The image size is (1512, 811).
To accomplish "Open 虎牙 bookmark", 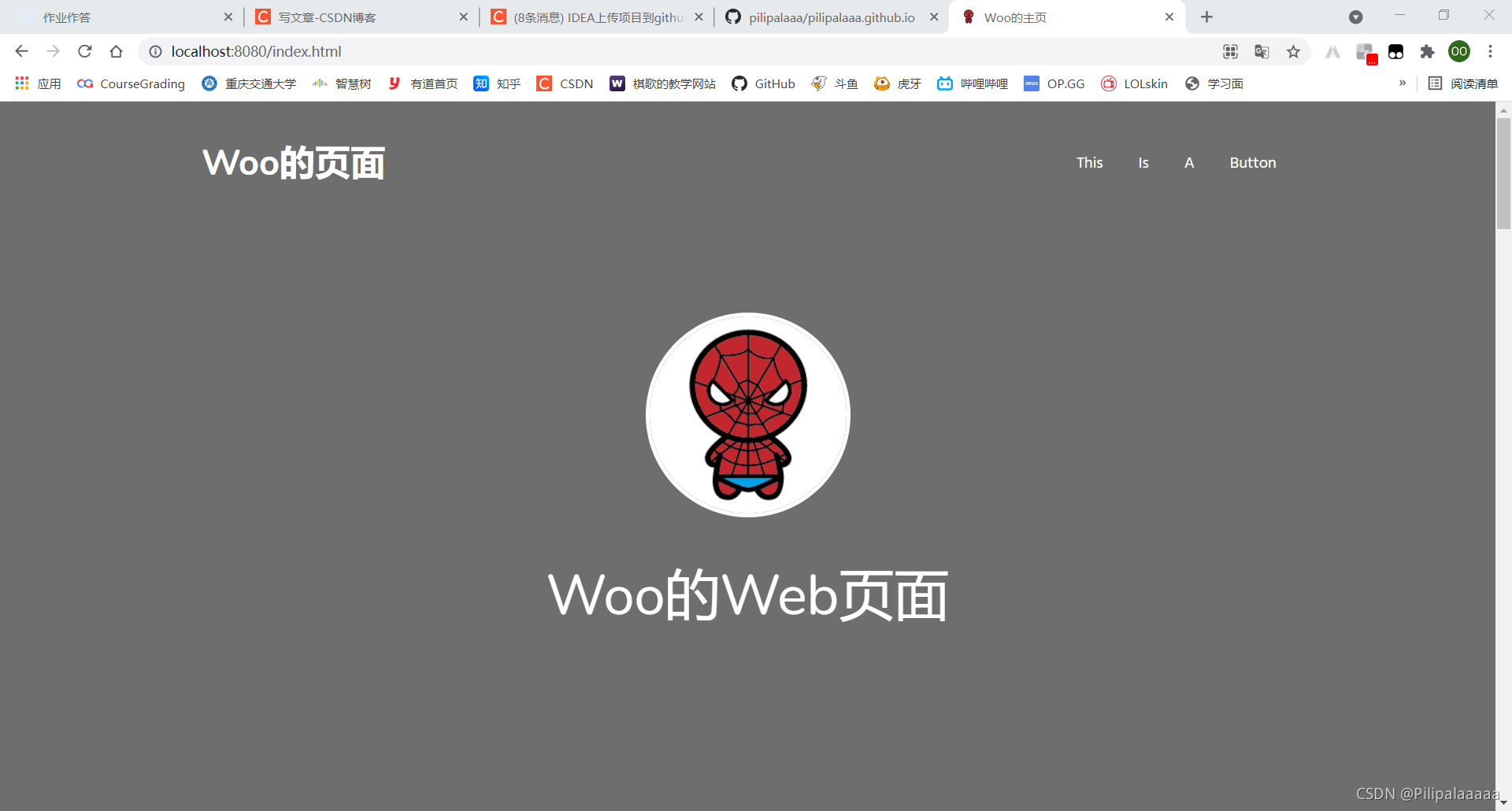I will (898, 83).
